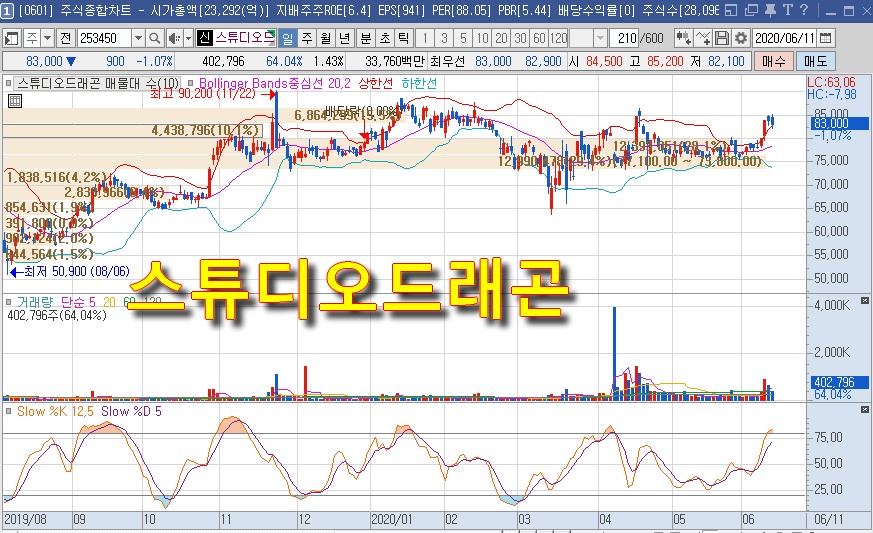Select the 60 interval button
The height and width of the screenshot is (533, 873).
pyautogui.click(x=539, y=38)
